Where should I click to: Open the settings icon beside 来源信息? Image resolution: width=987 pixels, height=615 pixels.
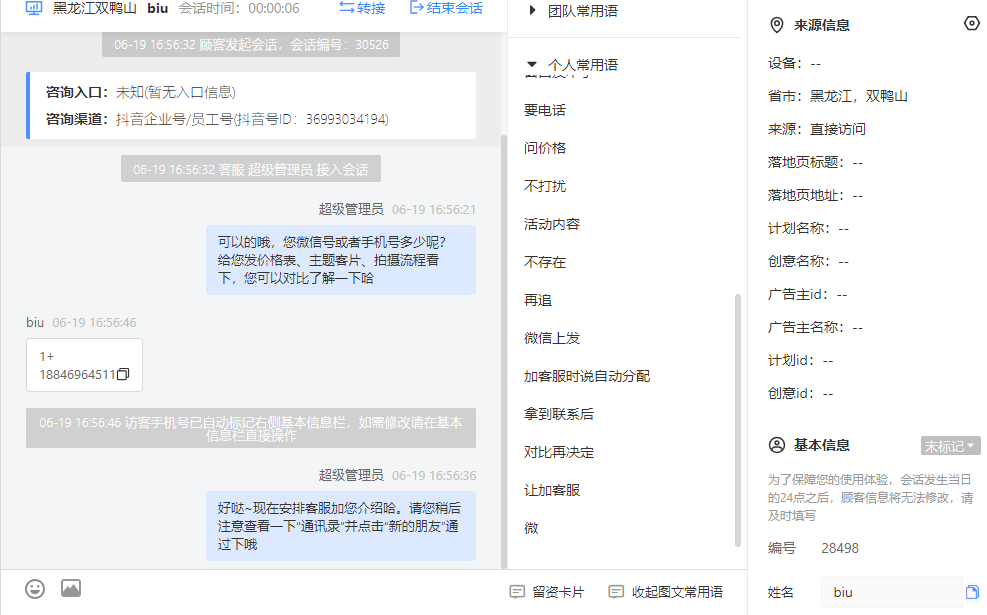point(972,23)
